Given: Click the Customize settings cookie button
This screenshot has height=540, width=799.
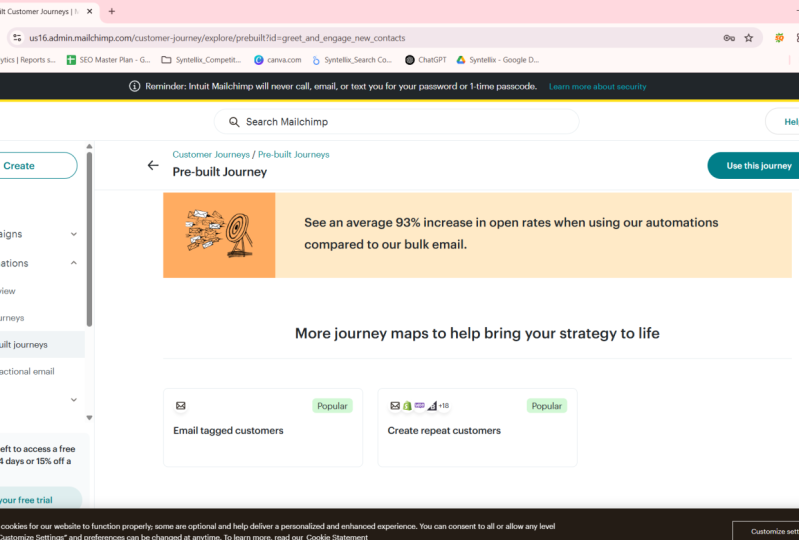Looking at the screenshot, I should (765, 531).
